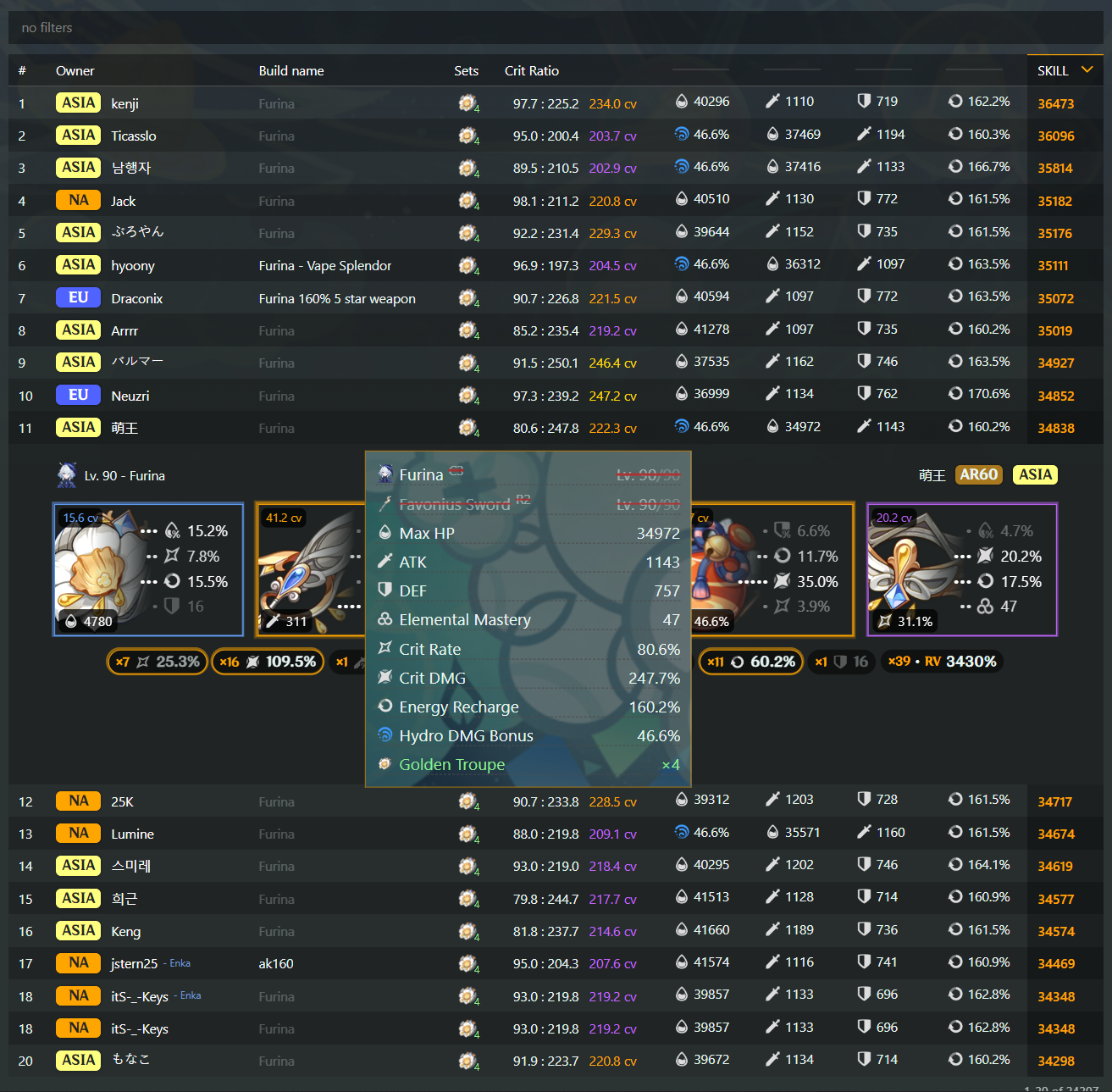Click Golden Troupe set icon in Jack's row
The height and width of the screenshot is (1092, 1112).
tap(467, 201)
